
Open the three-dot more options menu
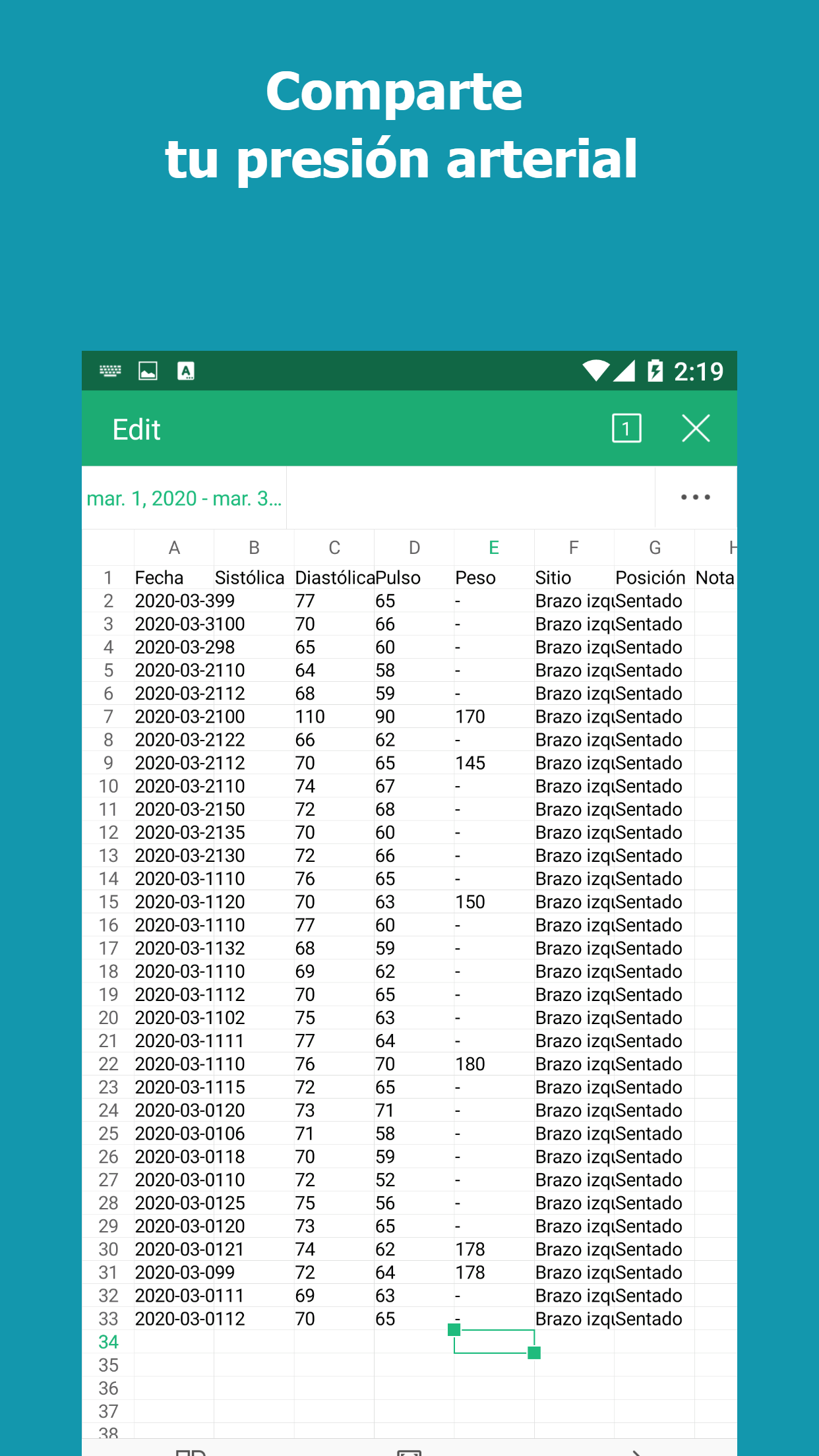[696, 497]
